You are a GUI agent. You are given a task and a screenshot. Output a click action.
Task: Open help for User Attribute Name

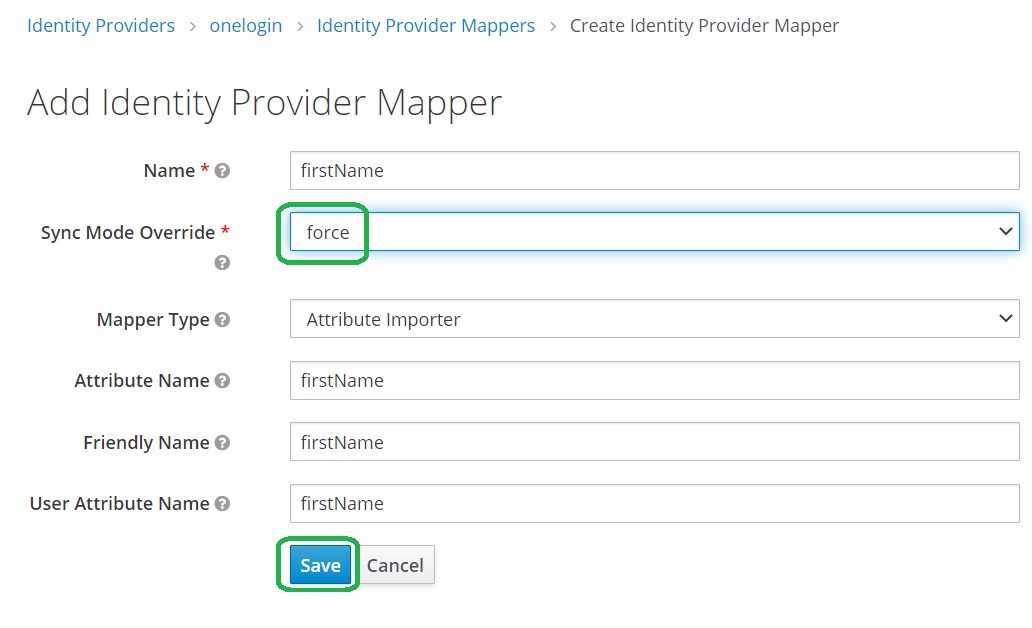tap(222, 504)
